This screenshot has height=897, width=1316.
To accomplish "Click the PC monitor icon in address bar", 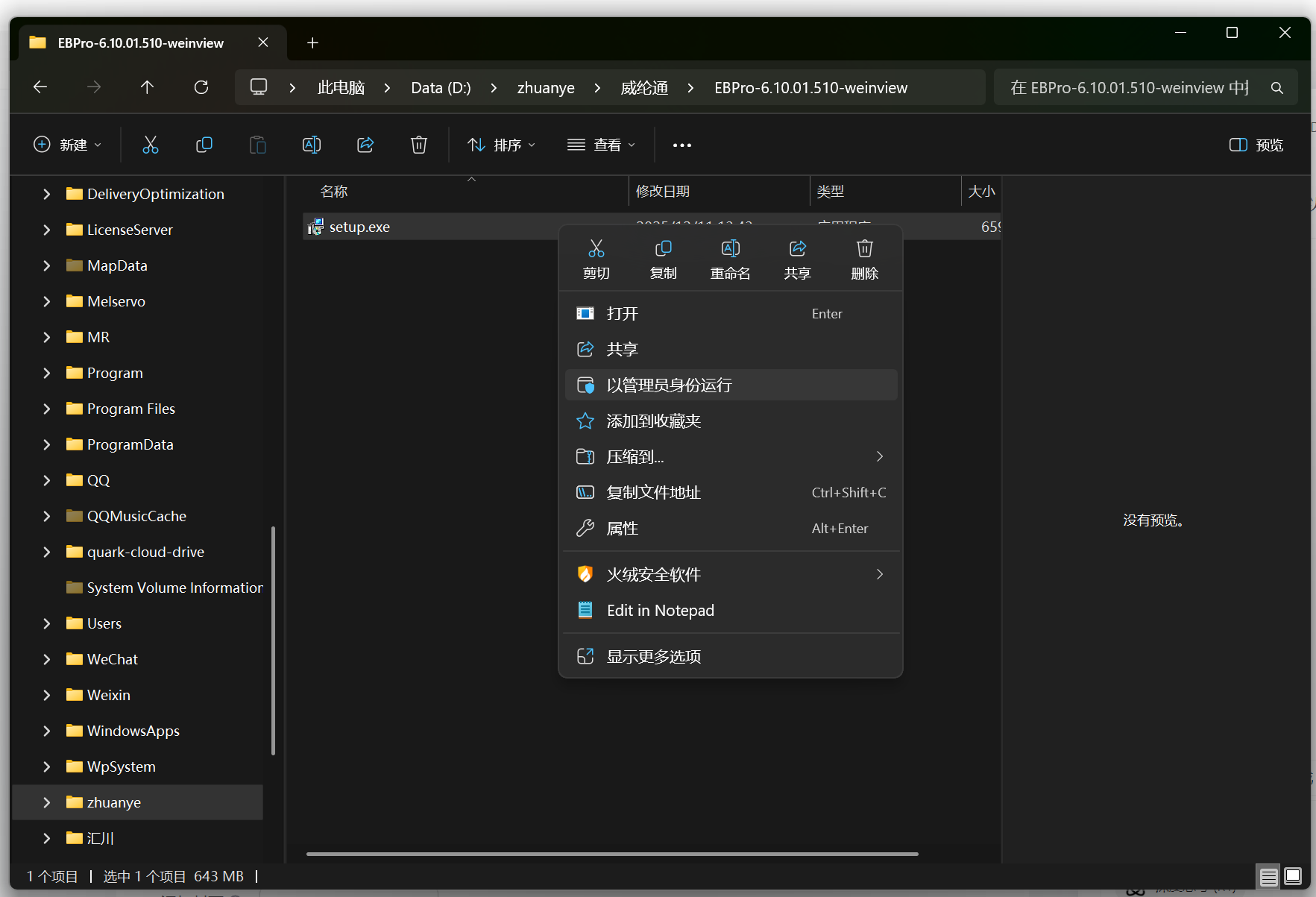I will (259, 87).
